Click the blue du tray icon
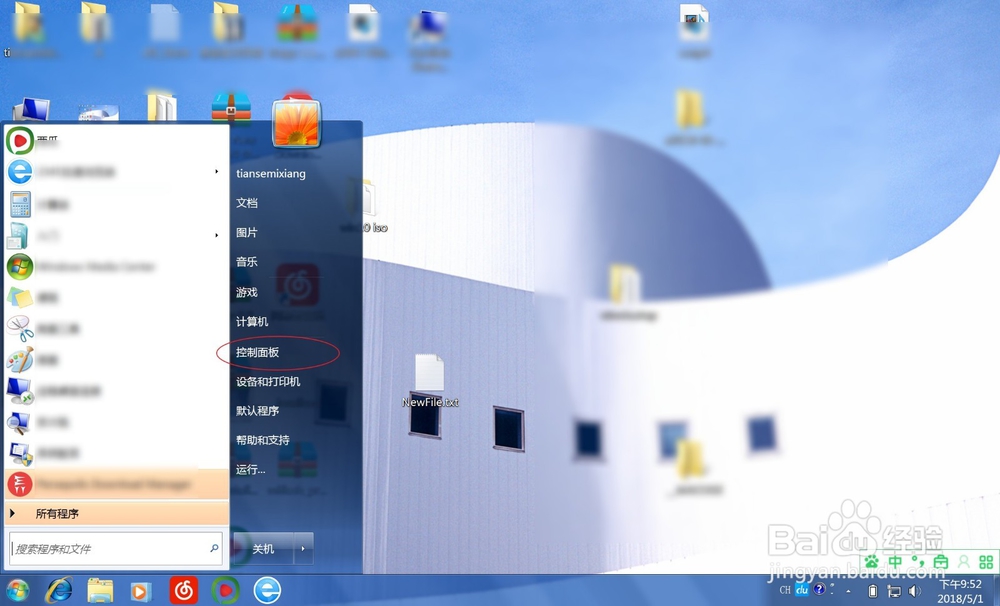This screenshot has width=1000, height=606. coord(802,590)
